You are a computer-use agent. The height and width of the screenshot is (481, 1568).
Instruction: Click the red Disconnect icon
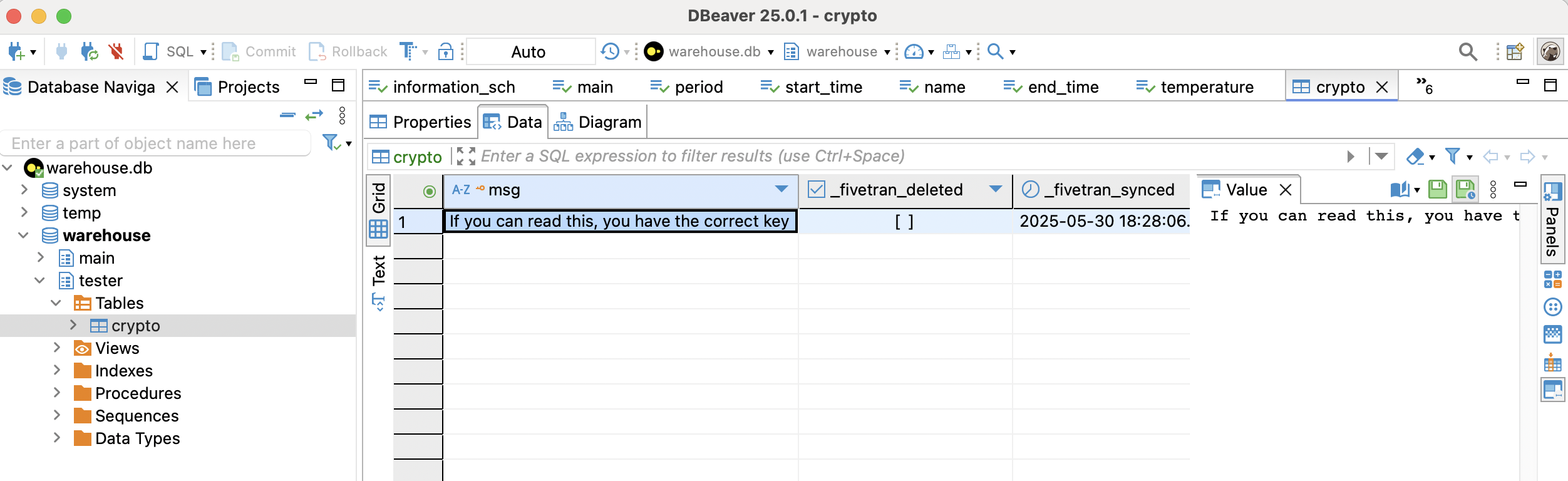[x=116, y=52]
